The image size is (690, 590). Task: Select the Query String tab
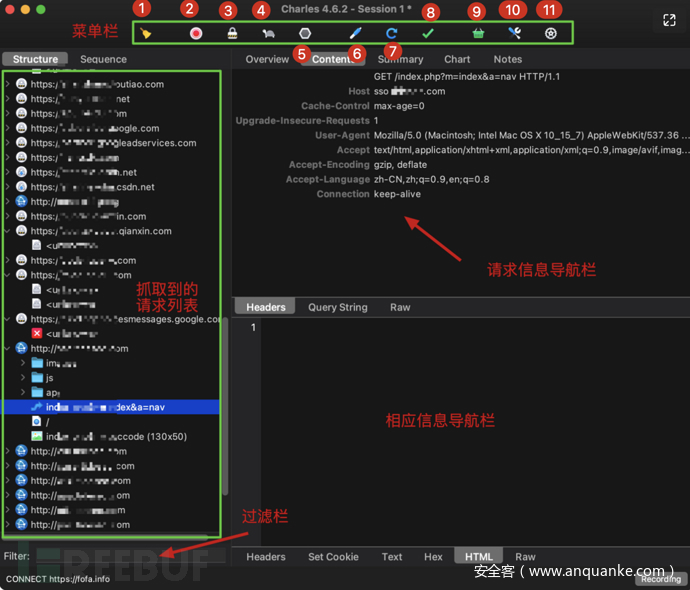click(337, 307)
